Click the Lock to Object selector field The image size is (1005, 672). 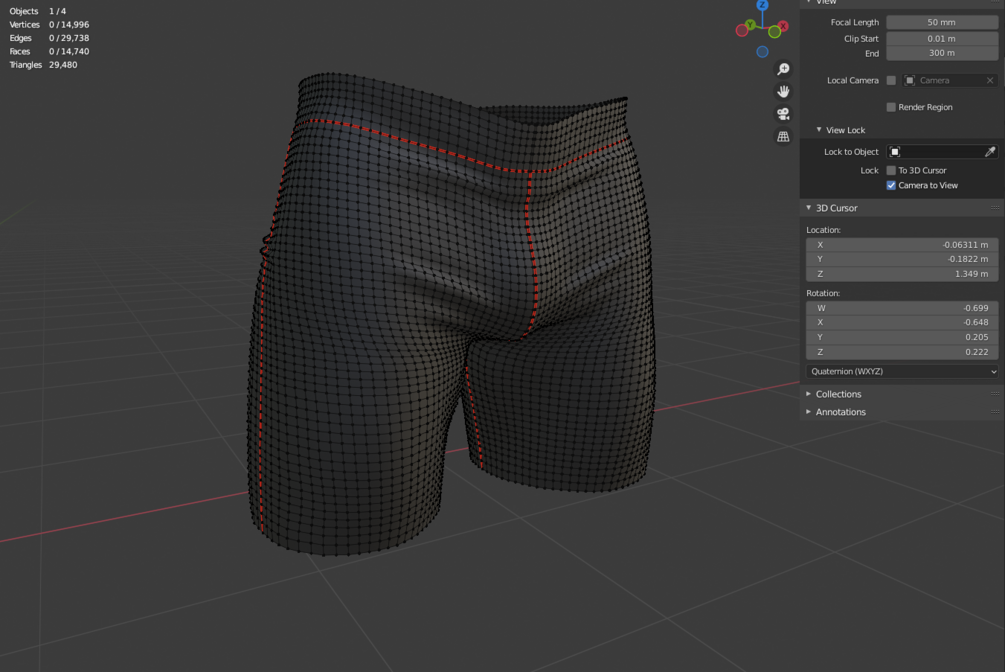pos(942,152)
